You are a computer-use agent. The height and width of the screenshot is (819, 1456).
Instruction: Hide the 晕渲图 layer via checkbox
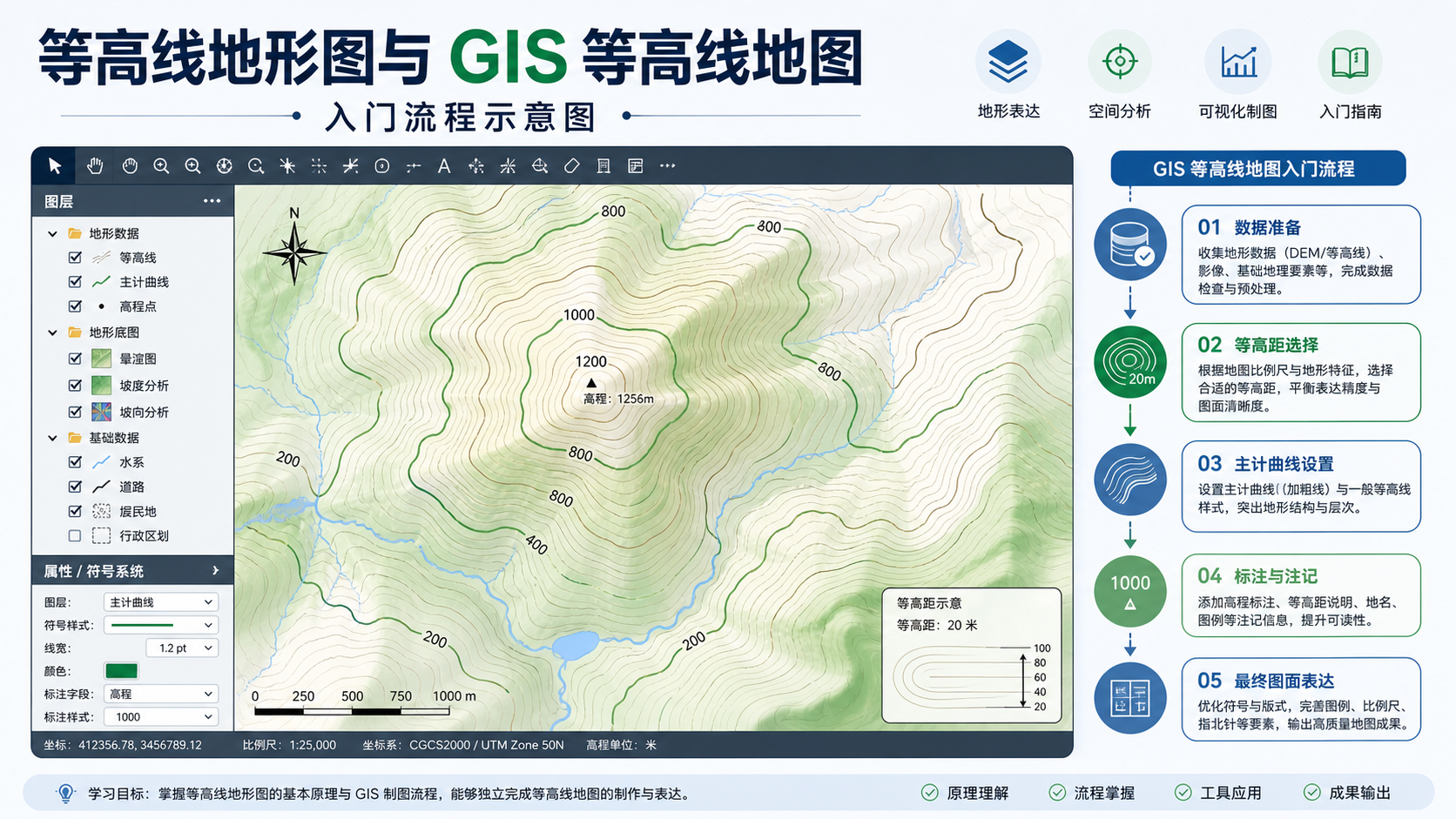[x=75, y=359]
